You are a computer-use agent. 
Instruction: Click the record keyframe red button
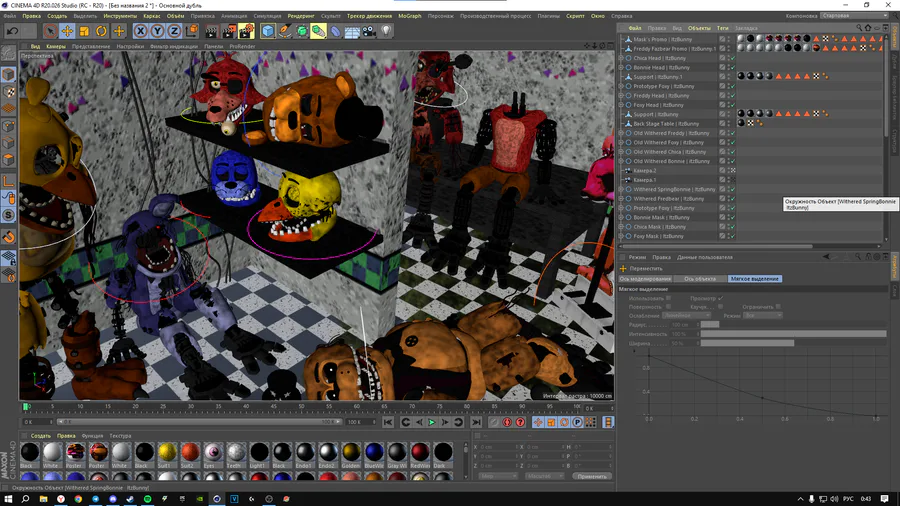[507, 422]
